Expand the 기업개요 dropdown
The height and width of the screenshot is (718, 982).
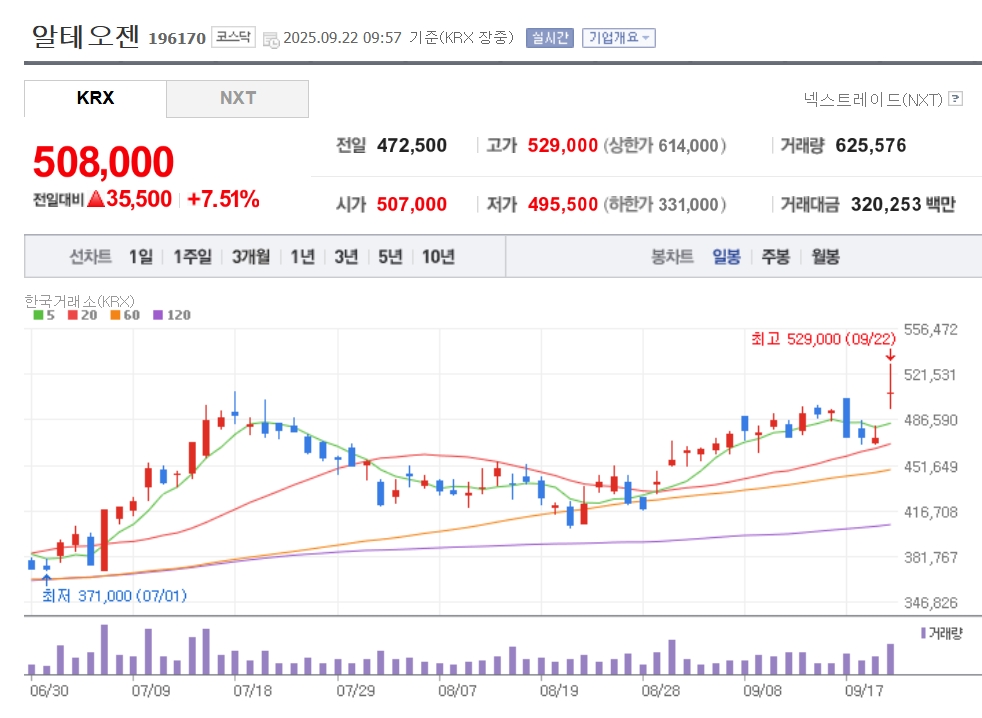click(x=618, y=38)
